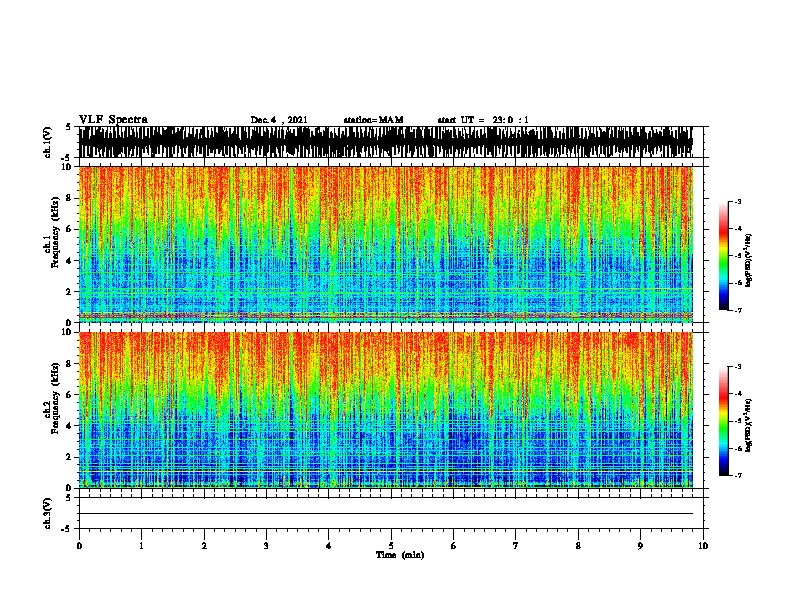This screenshot has height=612, width=792.
Task: Click the '10' kHz tick of ch.2 frequency axis
Action: click(68, 332)
